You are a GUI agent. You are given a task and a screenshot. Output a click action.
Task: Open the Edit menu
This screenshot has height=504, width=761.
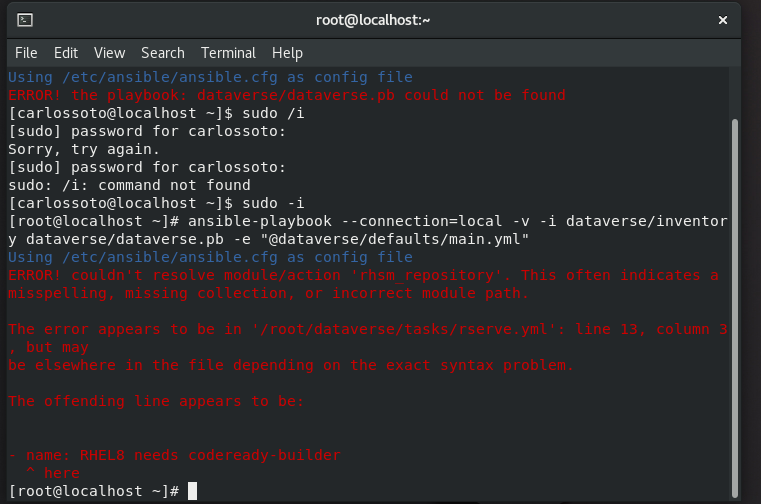(x=66, y=53)
